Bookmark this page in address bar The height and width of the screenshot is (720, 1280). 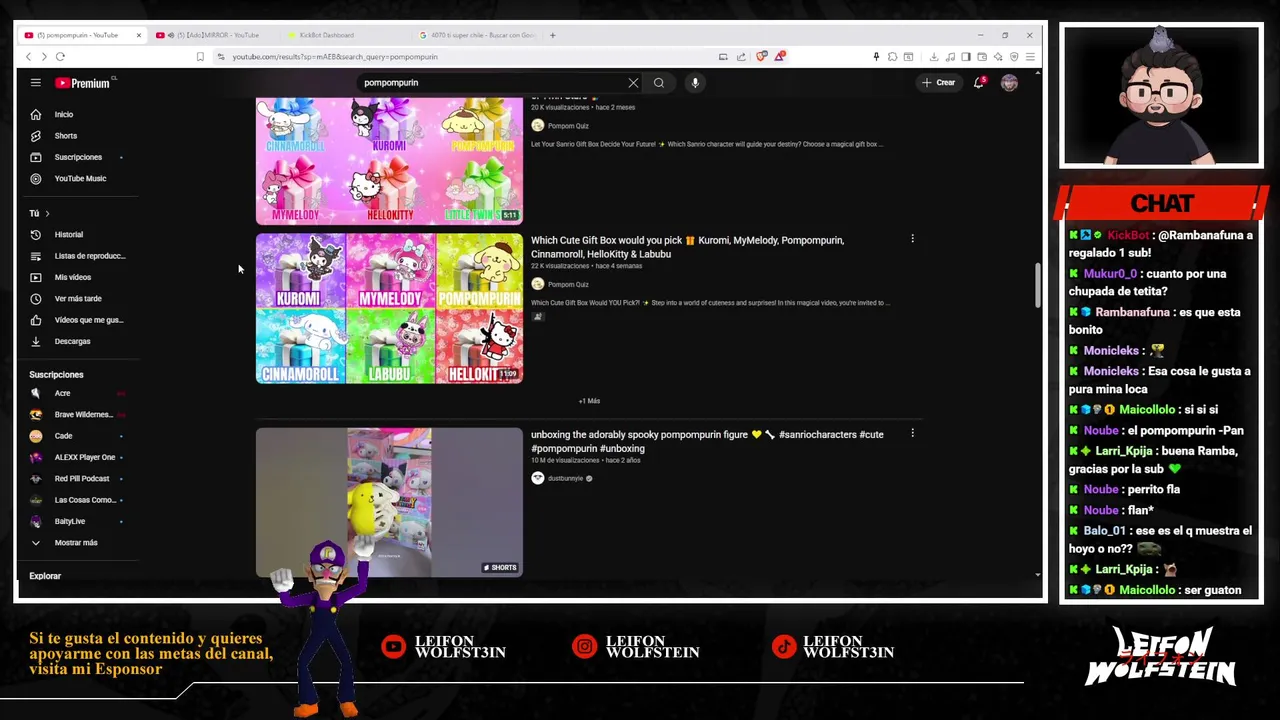coord(200,57)
